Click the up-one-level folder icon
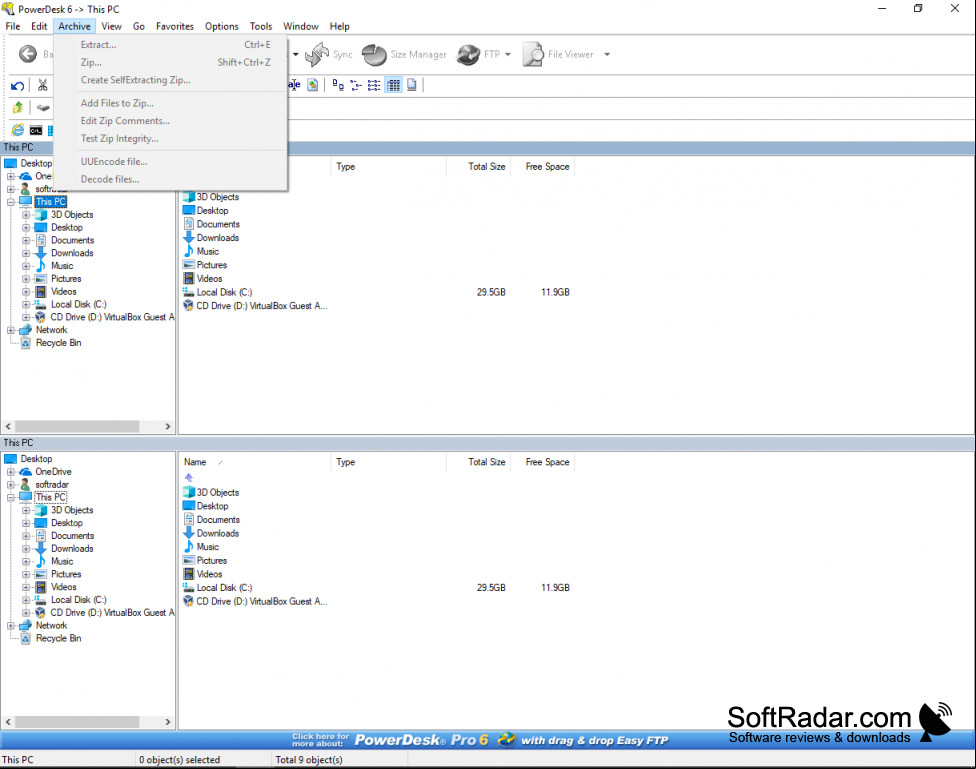The height and width of the screenshot is (769, 976). coord(17,107)
